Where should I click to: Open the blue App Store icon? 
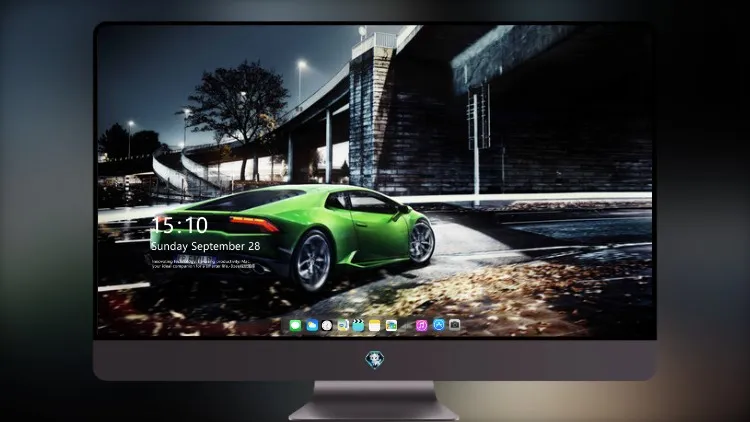click(439, 325)
